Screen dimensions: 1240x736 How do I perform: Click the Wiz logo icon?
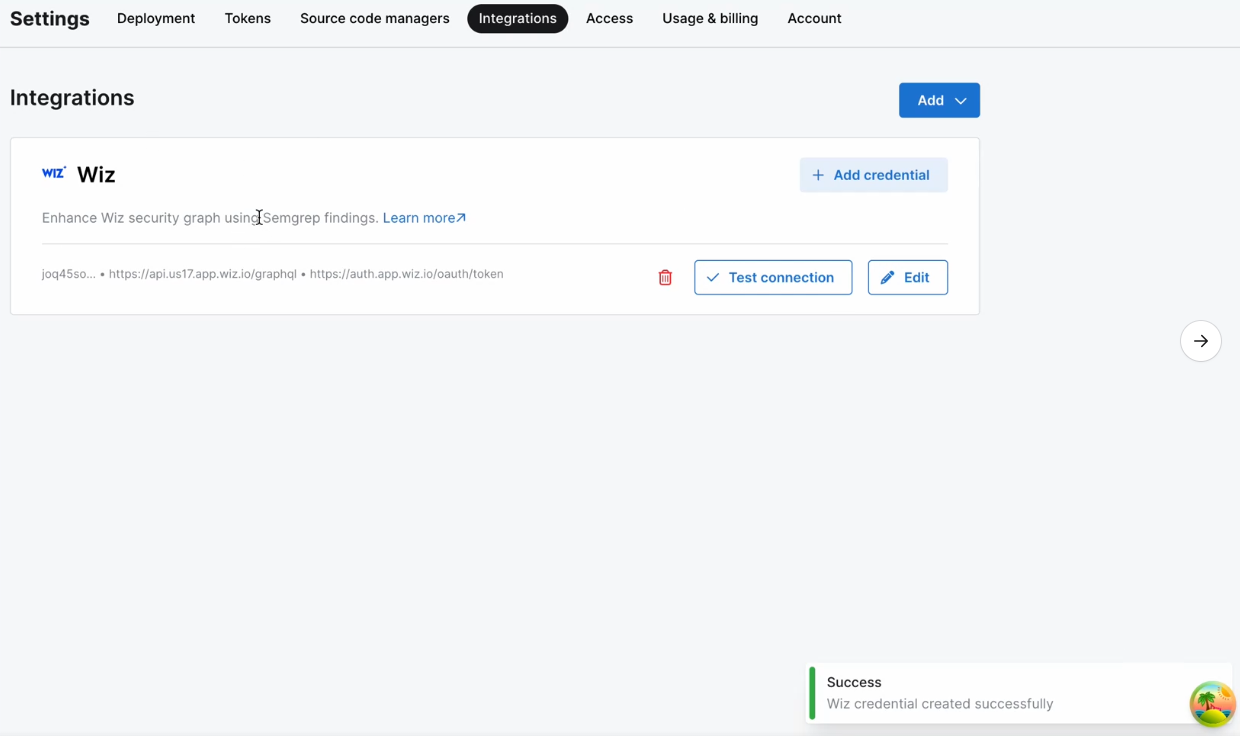(x=53, y=172)
